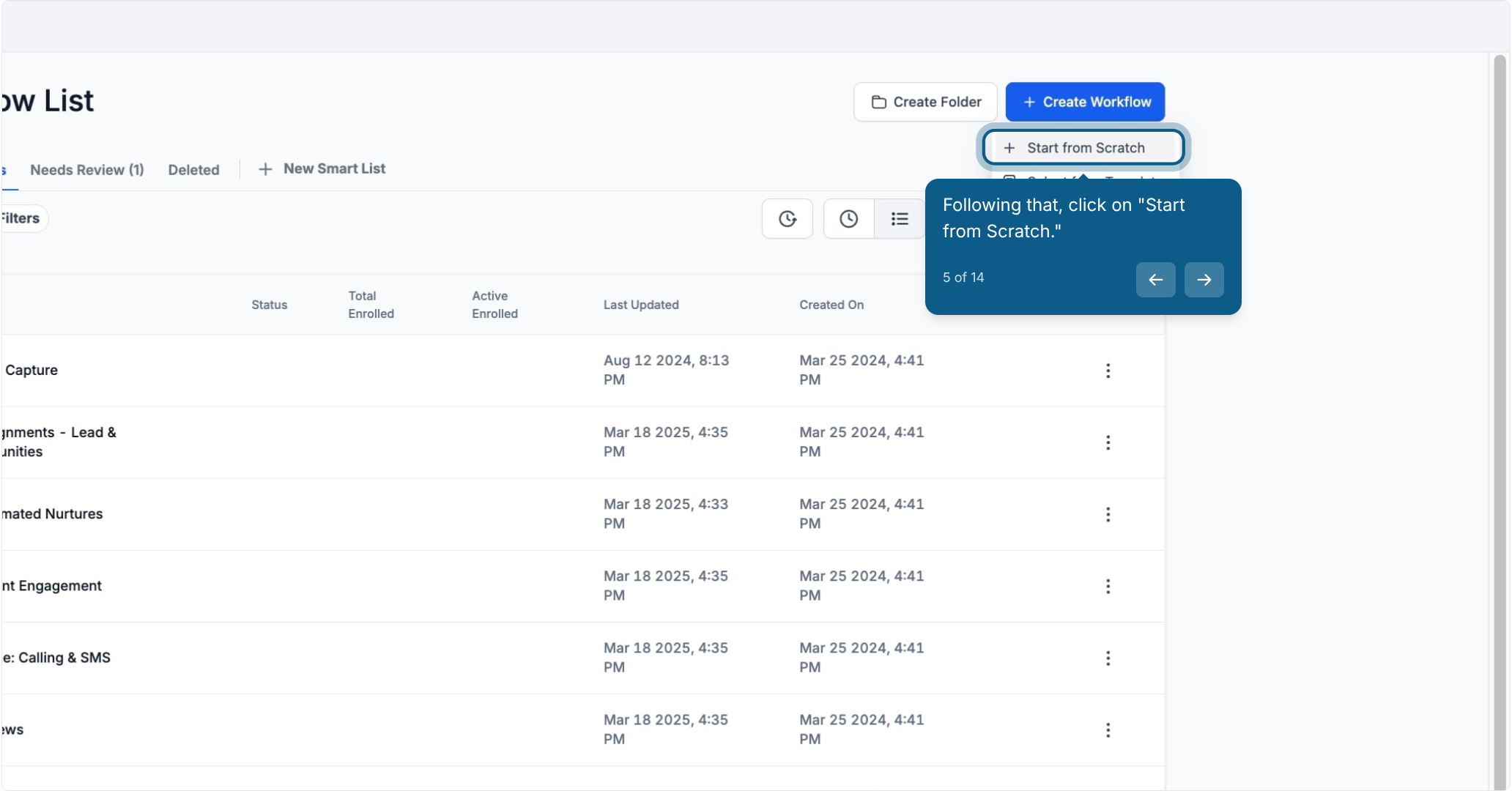This screenshot has height=791, width=1512.
Task: Open three-dot menu for Calling & SMS row
Action: 1108,658
